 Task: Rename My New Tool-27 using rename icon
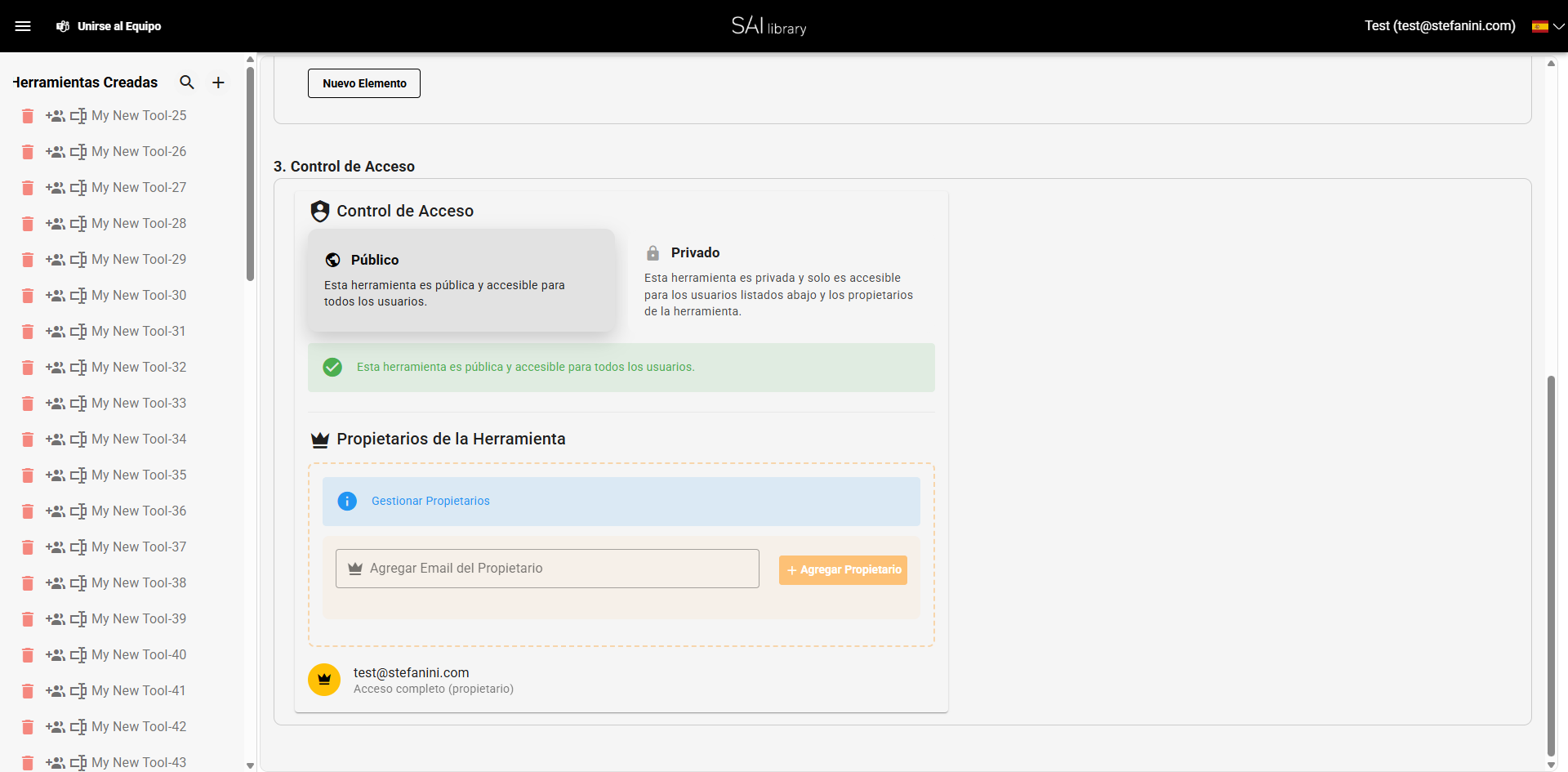79,188
